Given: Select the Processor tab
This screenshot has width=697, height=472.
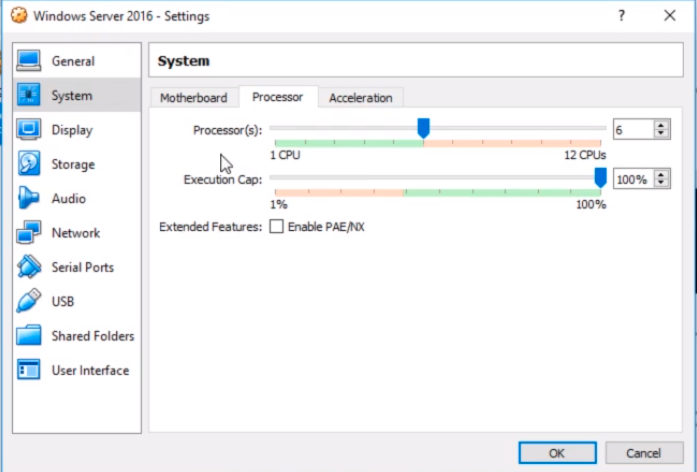Looking at the screenshot, I should pyautogui.click(x=278, y=97).
